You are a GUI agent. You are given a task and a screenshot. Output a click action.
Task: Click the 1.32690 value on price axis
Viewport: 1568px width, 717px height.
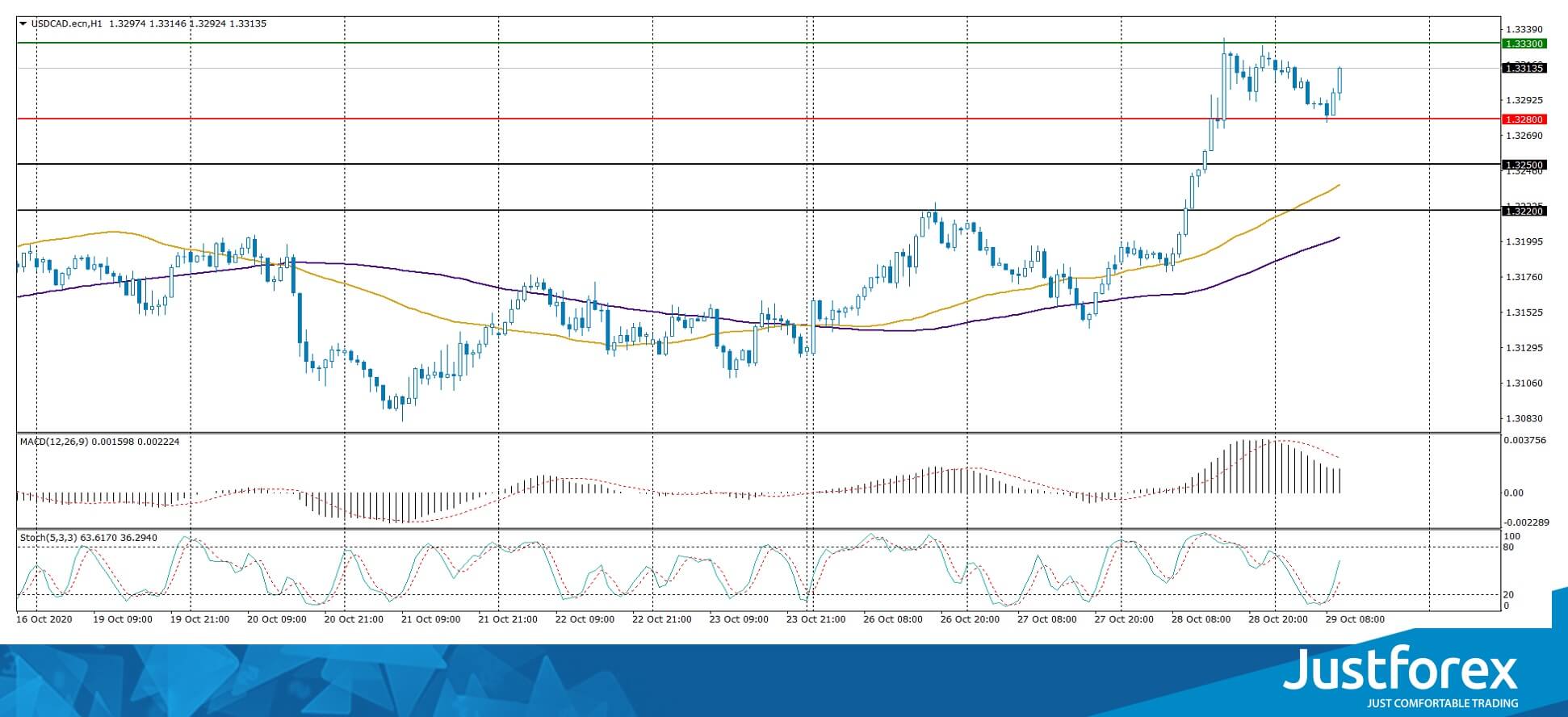[x=1524, y=136]
